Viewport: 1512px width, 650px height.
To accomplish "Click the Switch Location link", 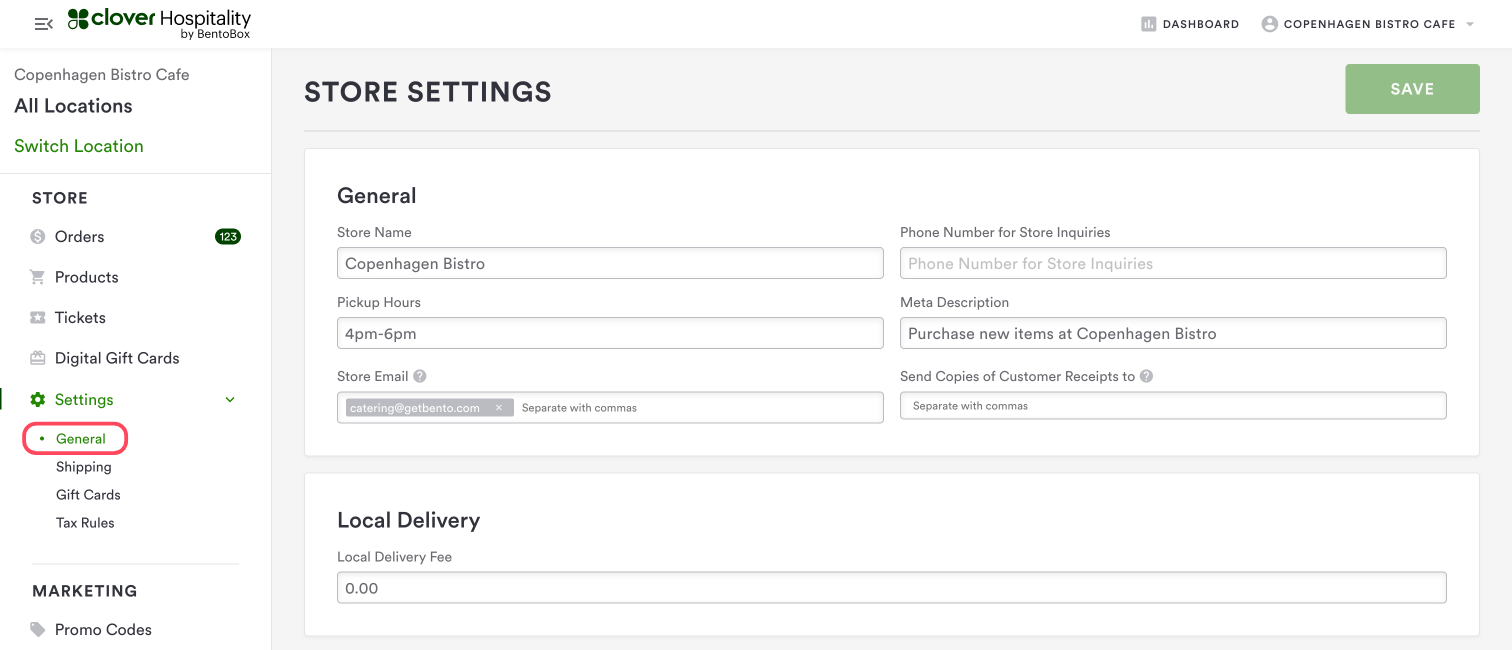I will pyautogui.click(x=79, y=146).
